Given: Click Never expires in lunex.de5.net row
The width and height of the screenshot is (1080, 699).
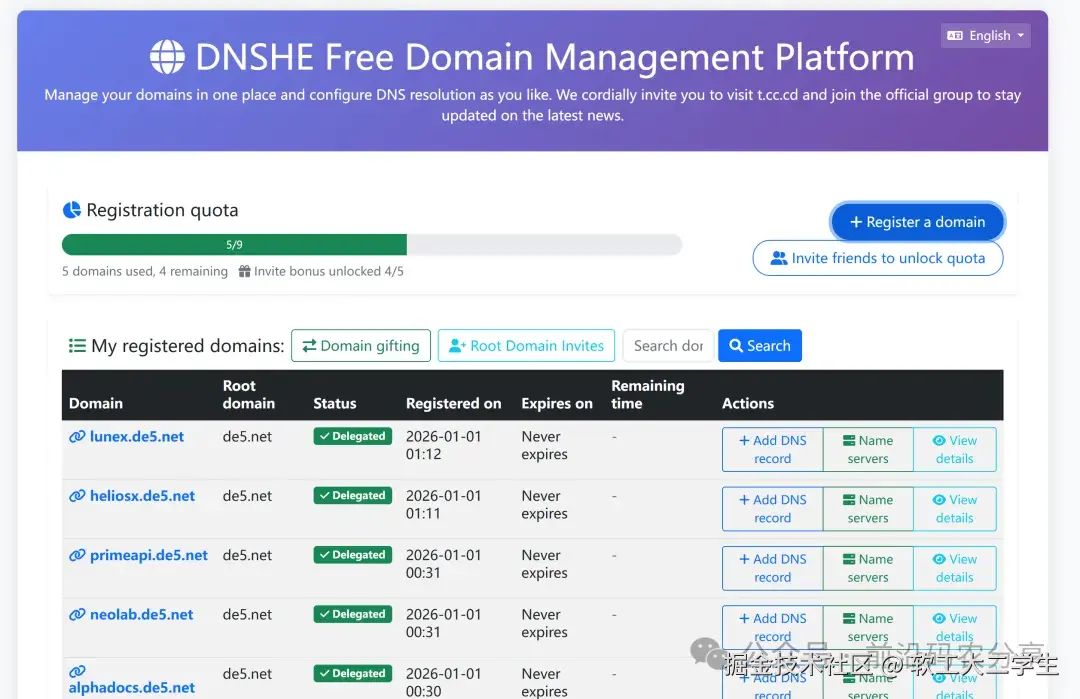Looking at the screenshot, I should click(x=544, y=445).
